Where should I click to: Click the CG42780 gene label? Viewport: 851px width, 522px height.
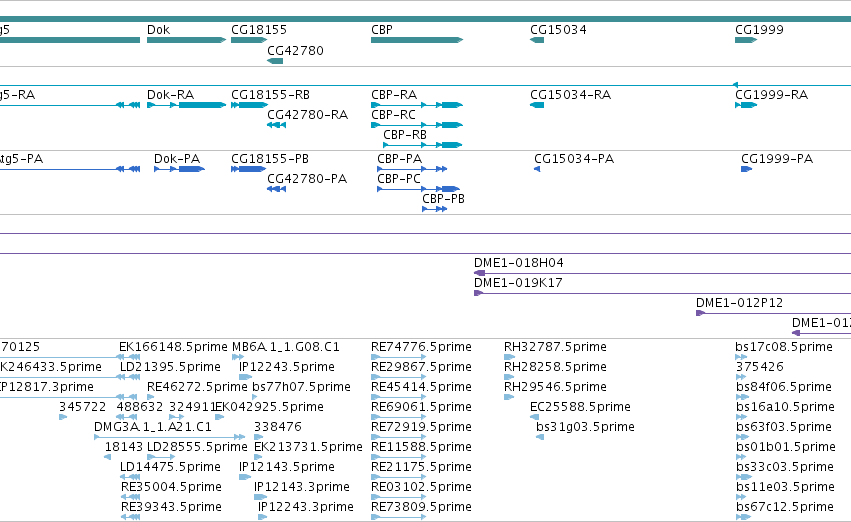[x=295, y=50]
